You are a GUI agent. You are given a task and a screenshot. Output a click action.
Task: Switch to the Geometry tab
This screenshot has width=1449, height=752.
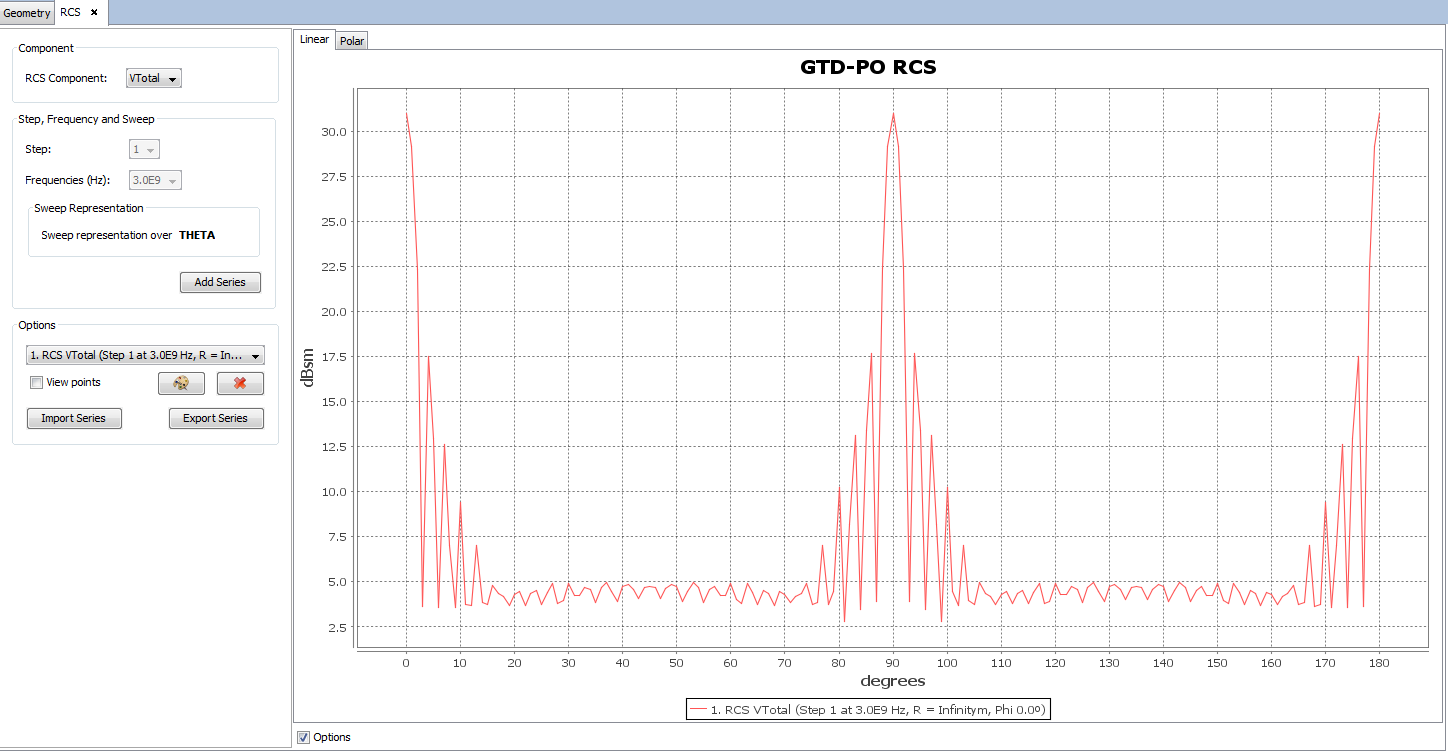coord(27,13)
